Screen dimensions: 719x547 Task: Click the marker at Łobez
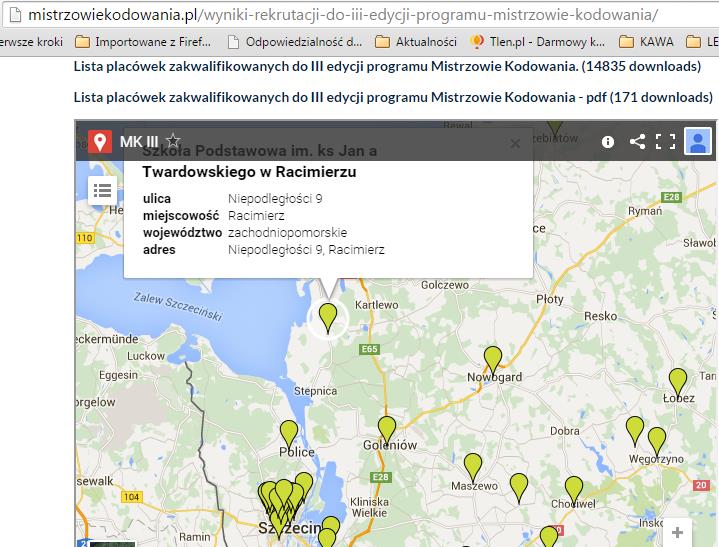pos(678,382)
